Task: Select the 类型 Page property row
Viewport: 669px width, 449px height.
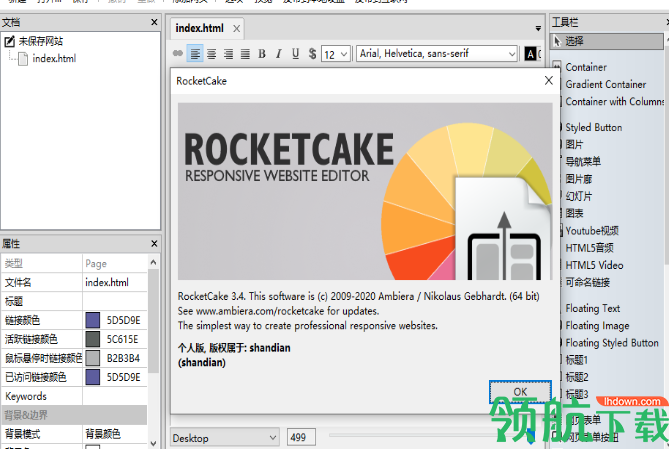Action: 74,263
